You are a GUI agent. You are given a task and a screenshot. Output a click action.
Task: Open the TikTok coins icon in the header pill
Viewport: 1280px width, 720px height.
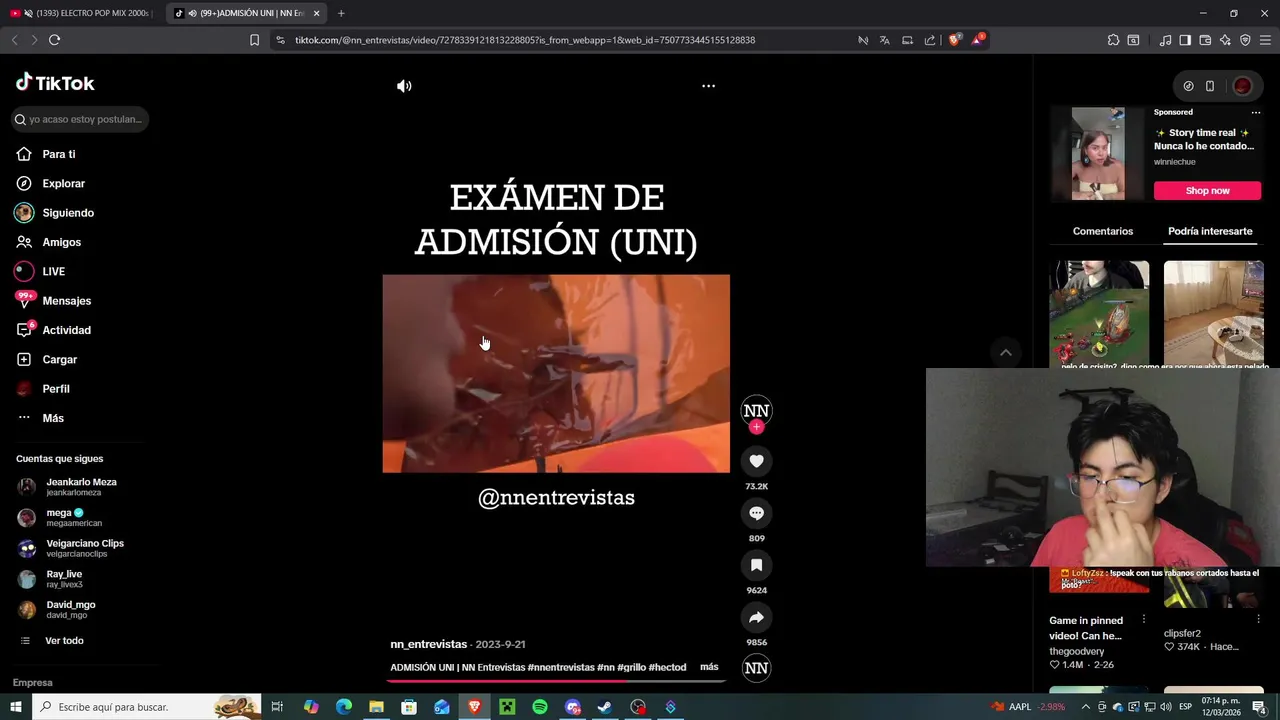1188,86
